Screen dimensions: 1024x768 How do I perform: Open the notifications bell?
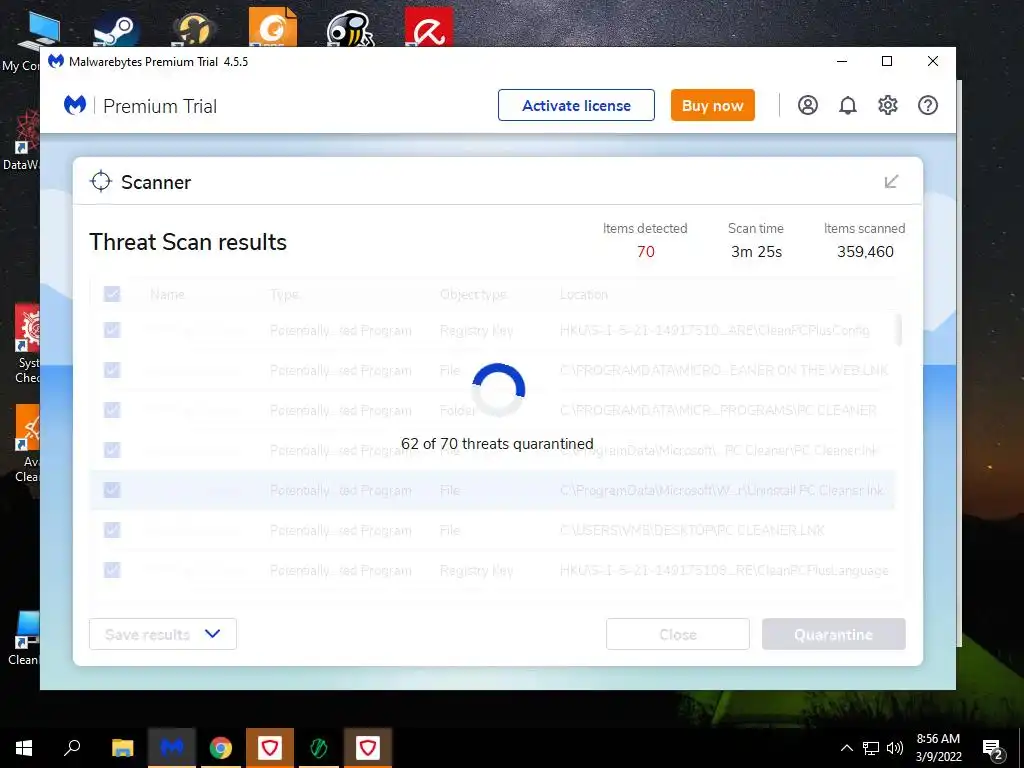point(848,105)
